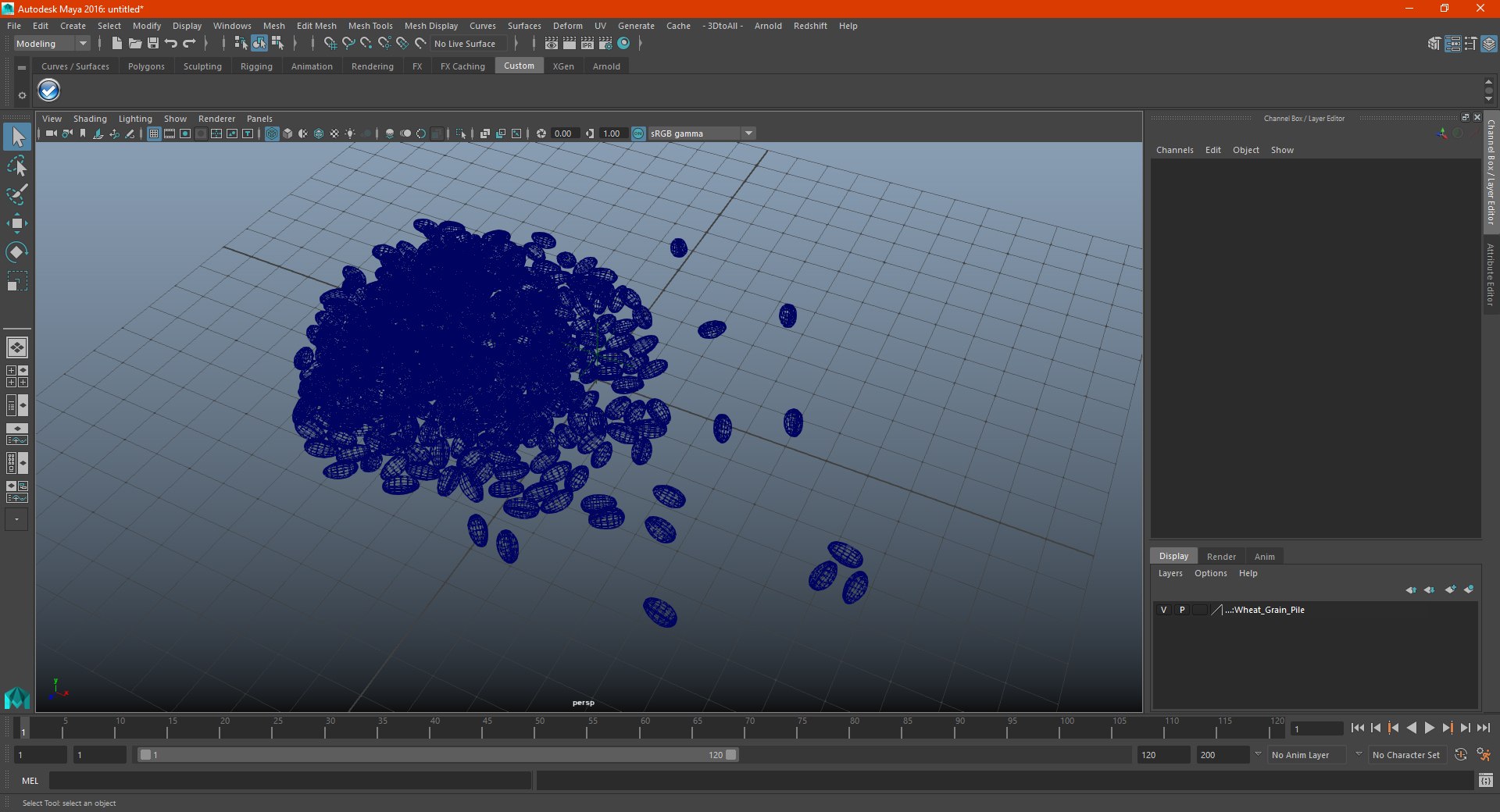The width and height of the screenshot is (1500, 812).
Task: Open the Script Editor
Action: click(1485, 781)
